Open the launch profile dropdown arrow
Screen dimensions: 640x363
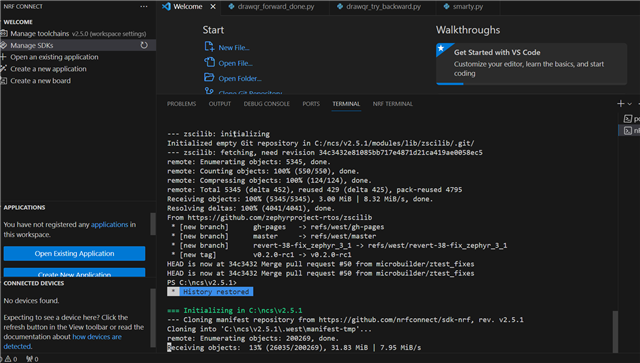629,104
